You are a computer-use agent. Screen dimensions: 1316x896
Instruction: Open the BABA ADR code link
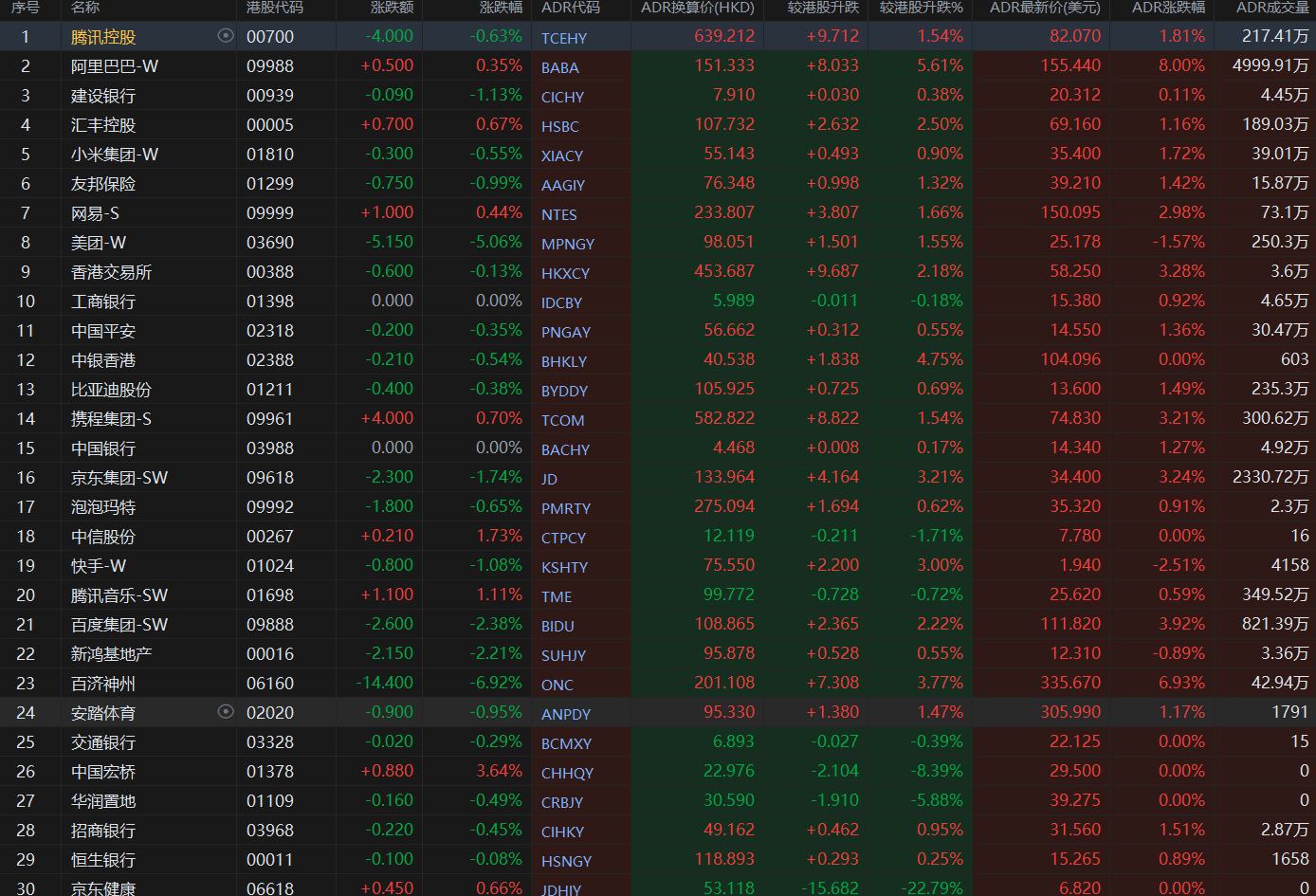click(x=560, y=67)
